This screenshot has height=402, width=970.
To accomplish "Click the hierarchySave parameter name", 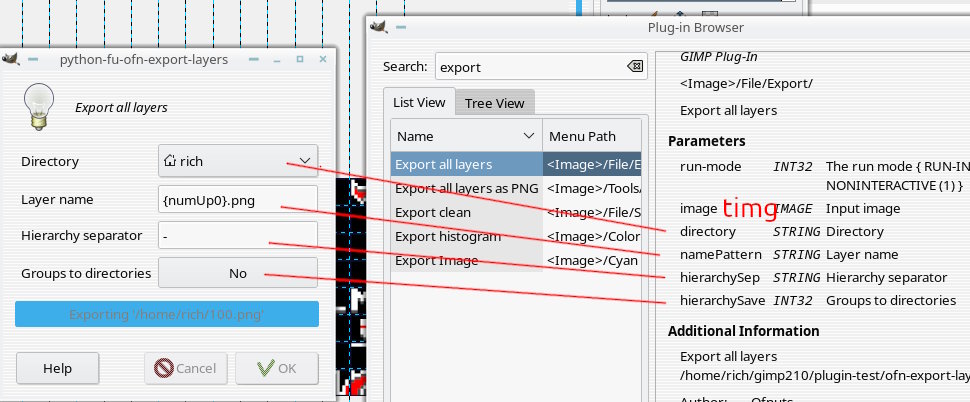I will coord(723,301).
